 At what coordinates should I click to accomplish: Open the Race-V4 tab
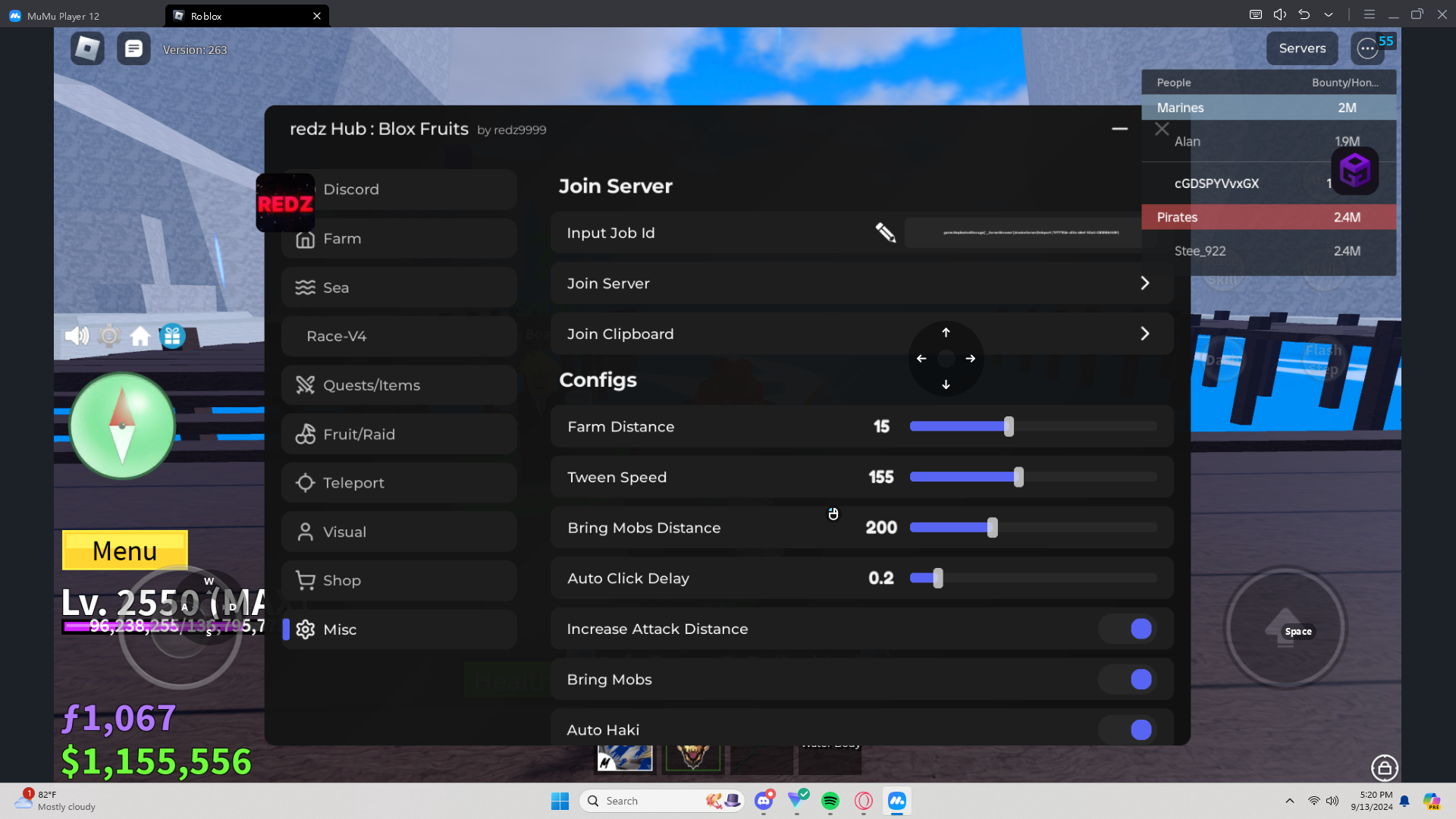tap(399, 336)
